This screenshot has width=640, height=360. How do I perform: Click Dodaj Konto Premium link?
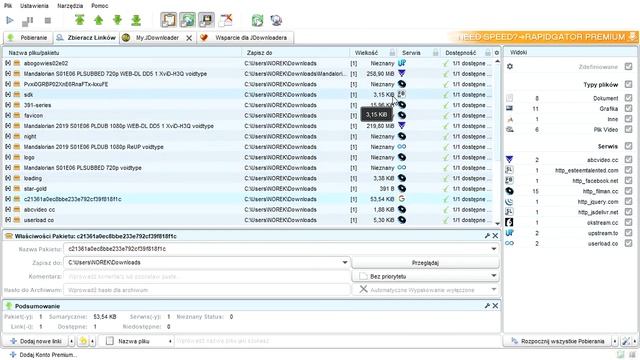(x=43, y=355)
